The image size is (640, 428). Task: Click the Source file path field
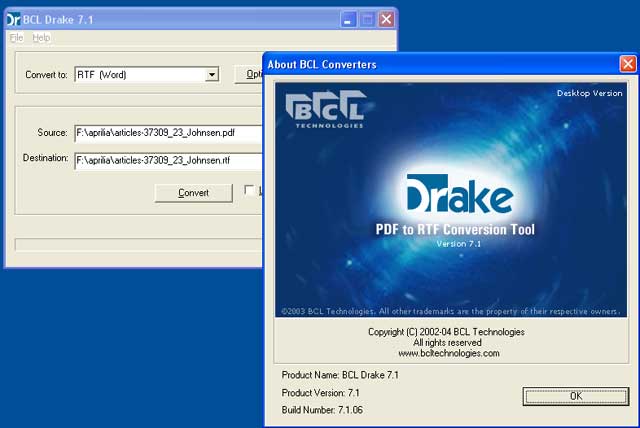(169, 133)
